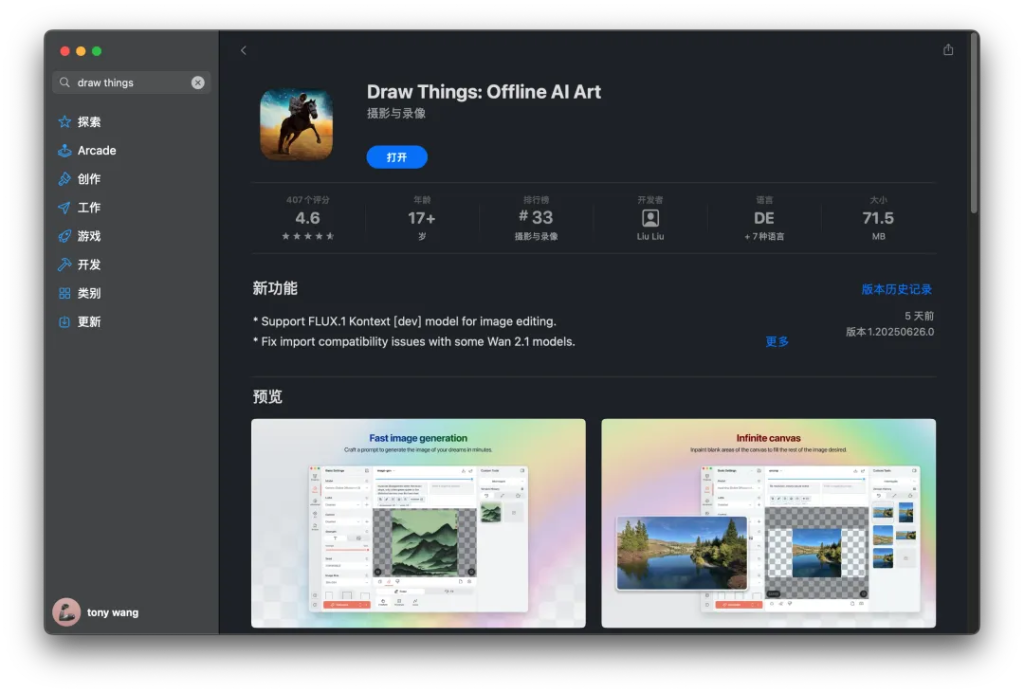Click the 5 天前 release date text
The image size is (1024, 693).
(920, 316)
